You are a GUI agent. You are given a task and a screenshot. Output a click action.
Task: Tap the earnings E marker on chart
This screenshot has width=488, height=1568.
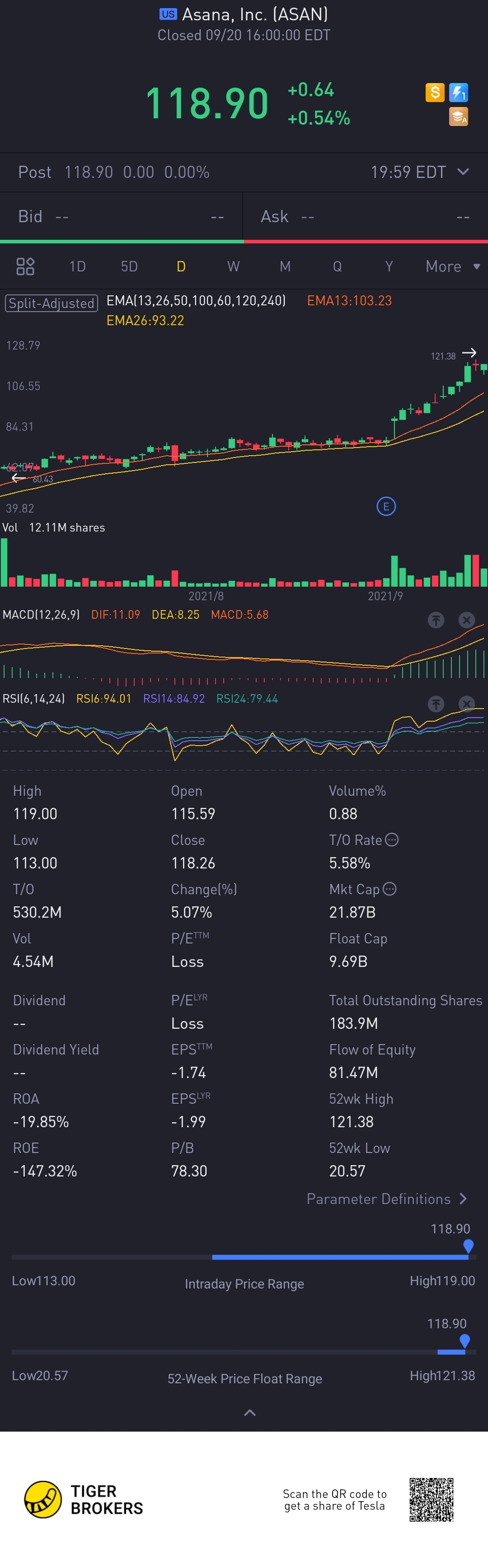coord(386,506)
